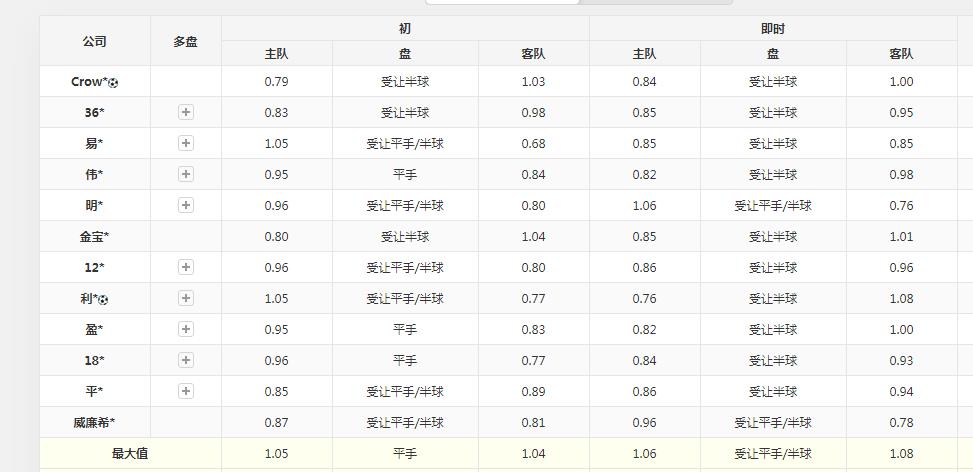Expand multi-handicap plus for 利* row

(x=186, y=298)
